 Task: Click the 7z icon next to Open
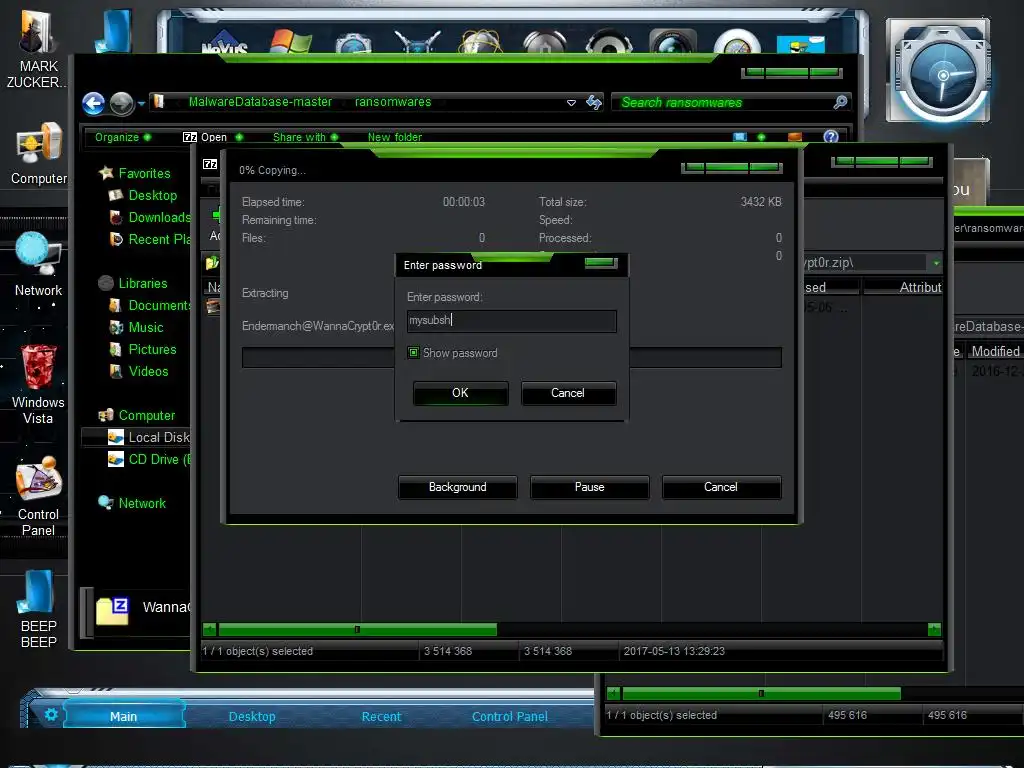(x=189, y=137)
